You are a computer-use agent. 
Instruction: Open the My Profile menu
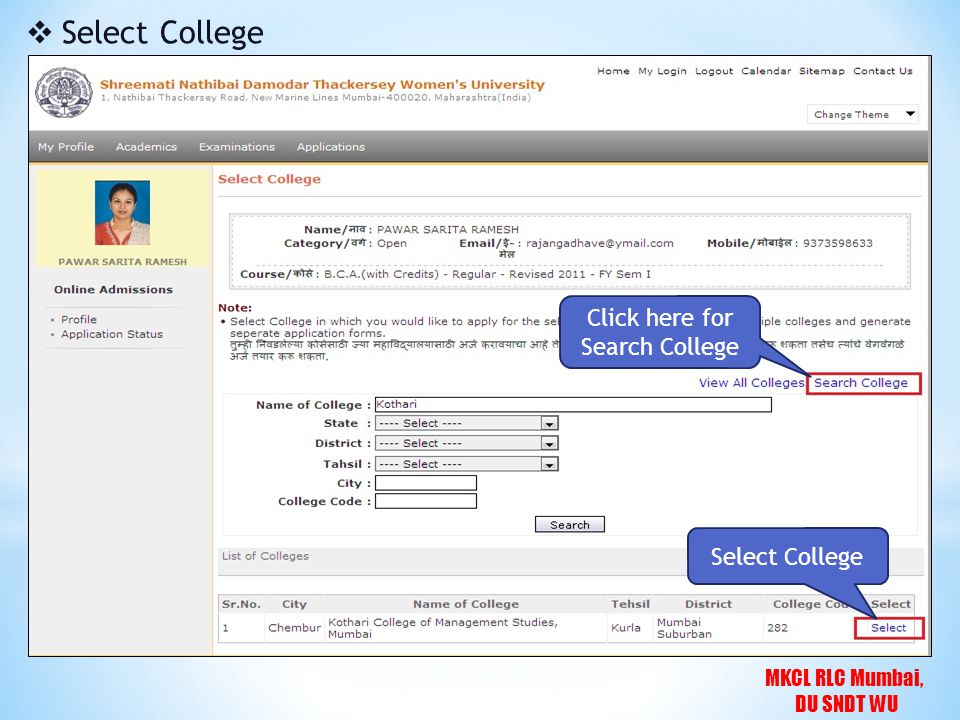pyautogui.click(x=66, y=147)
